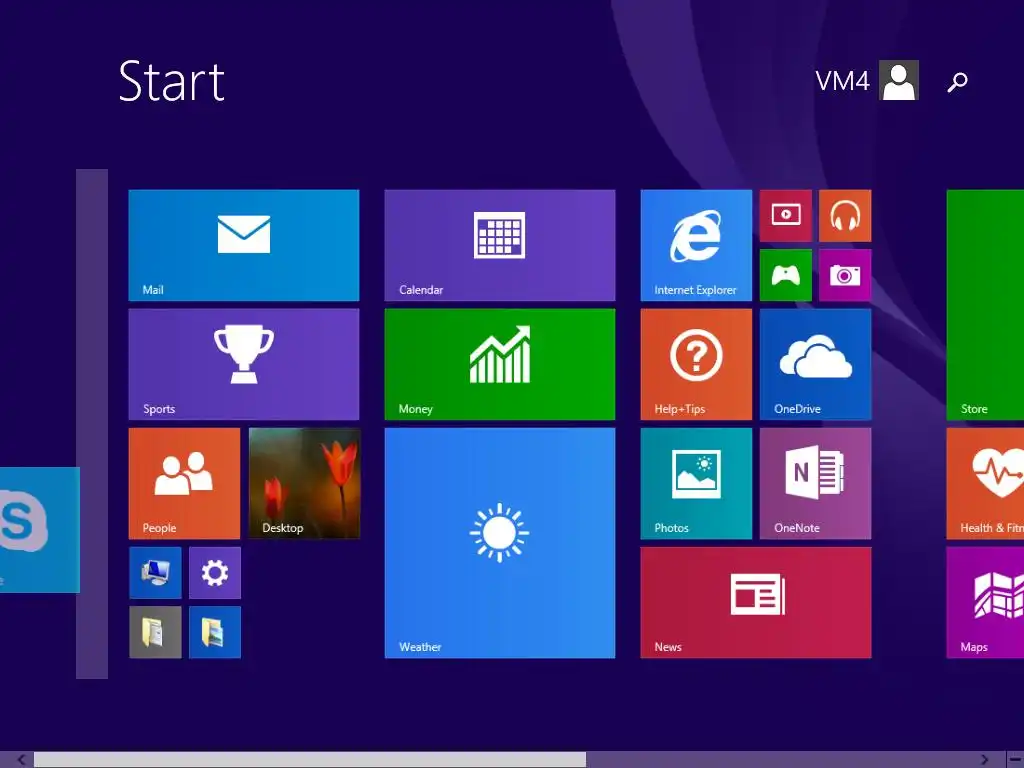Open the Sports trophy tile
The width and height of the screenshot is (1024, 768).
[244, 364]
